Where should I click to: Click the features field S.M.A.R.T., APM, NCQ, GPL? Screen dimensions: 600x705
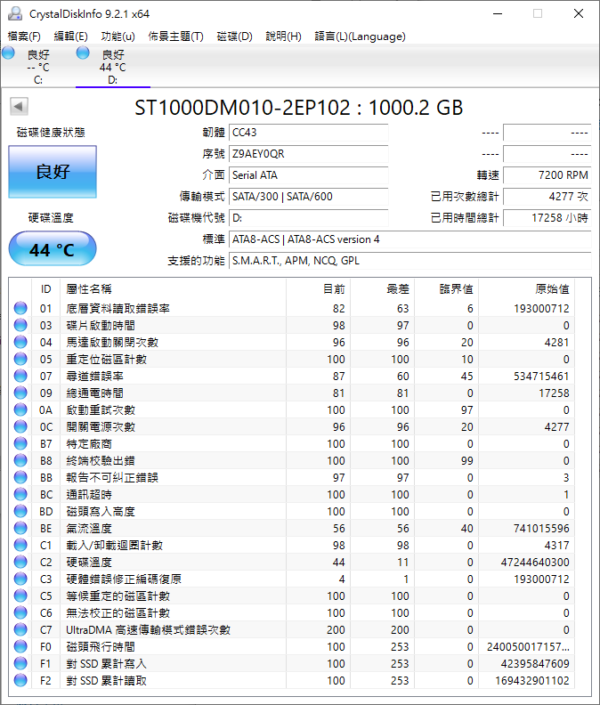pos(410,261)
